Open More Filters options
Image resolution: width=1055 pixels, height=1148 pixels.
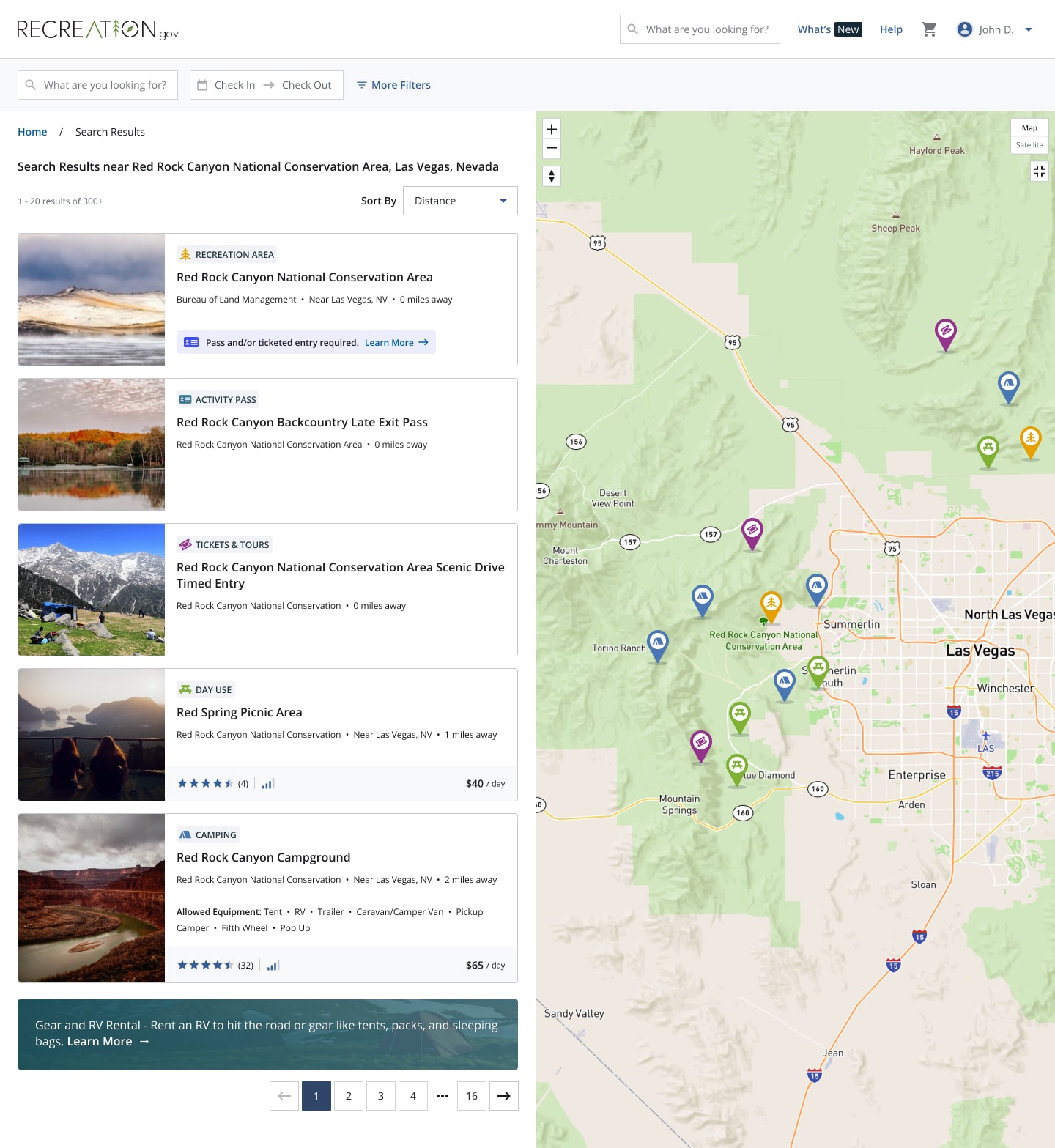tap(393, 85)
